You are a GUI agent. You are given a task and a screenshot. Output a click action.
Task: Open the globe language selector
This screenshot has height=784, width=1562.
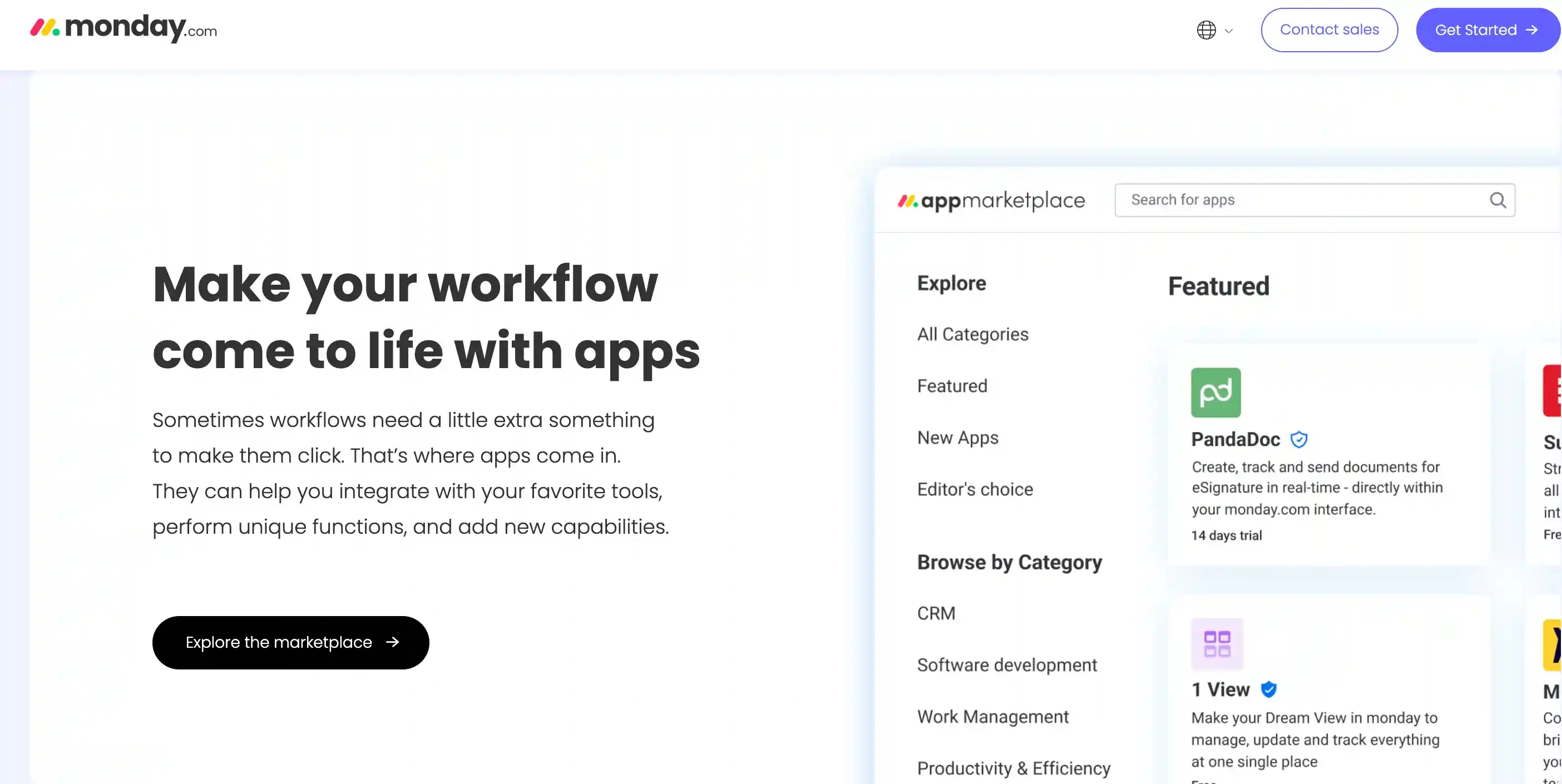point(1206,29)
